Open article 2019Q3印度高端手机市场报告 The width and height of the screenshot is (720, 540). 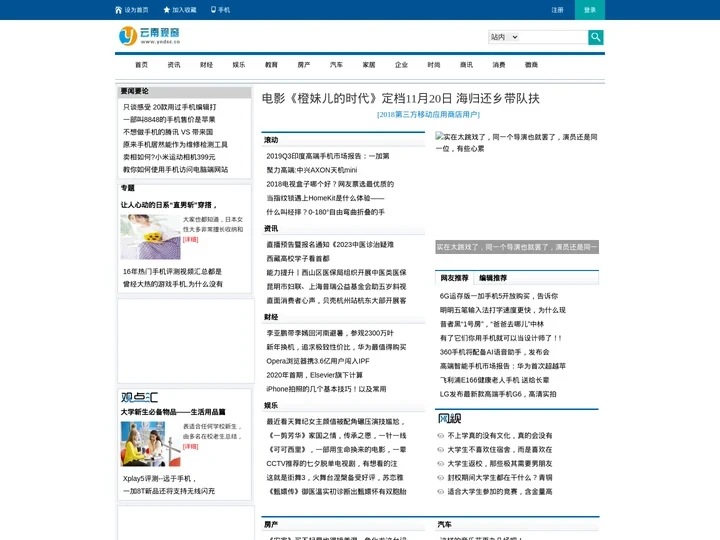[328, 156]
